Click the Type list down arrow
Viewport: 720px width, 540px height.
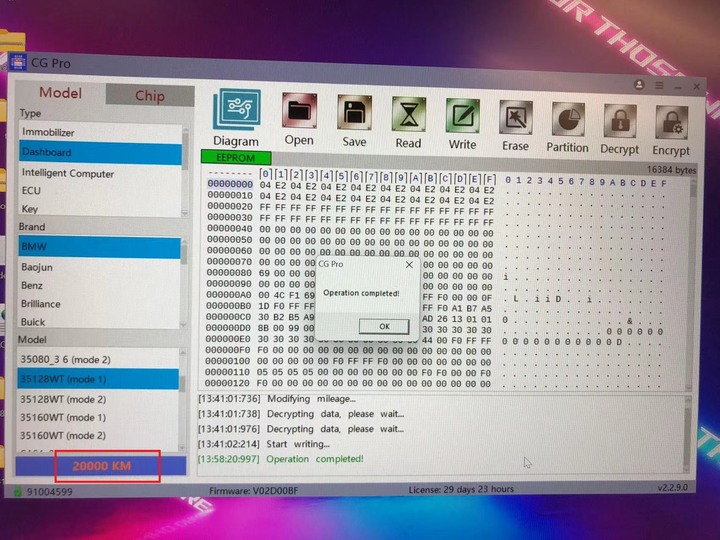point(185,213)
